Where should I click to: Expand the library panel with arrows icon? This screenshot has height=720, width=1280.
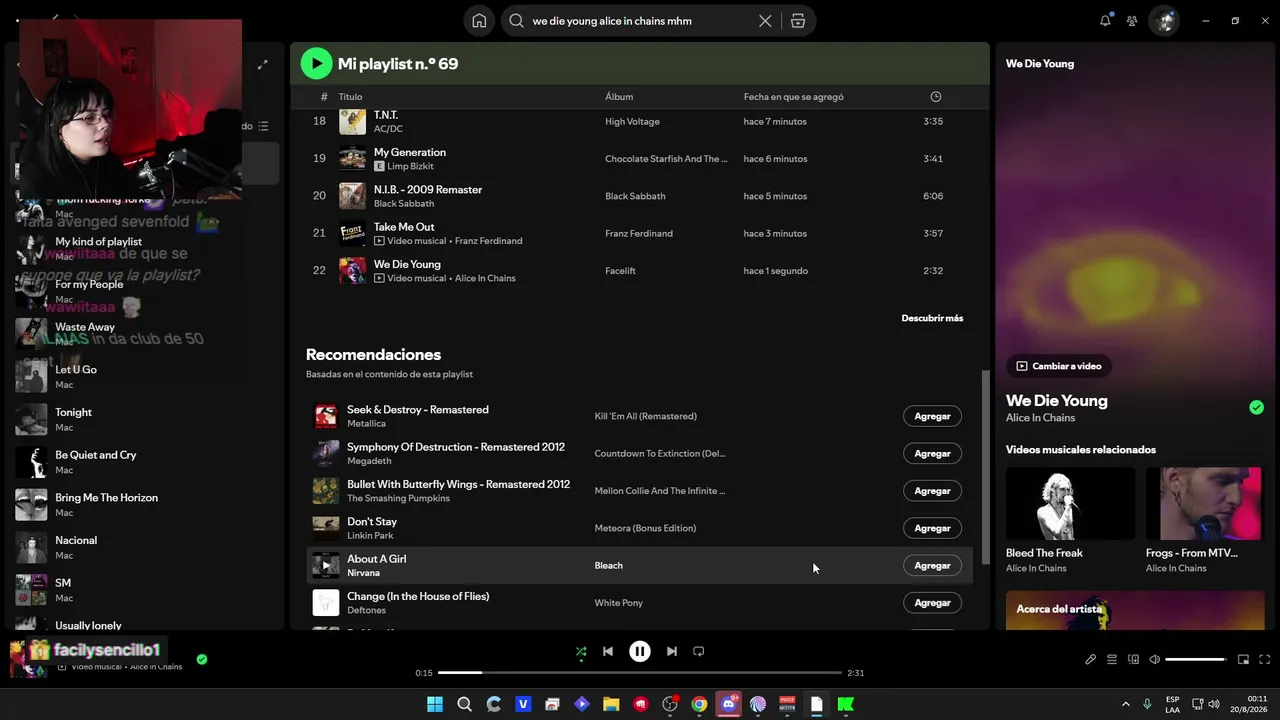pyautogui.click(x=262, y=65)
